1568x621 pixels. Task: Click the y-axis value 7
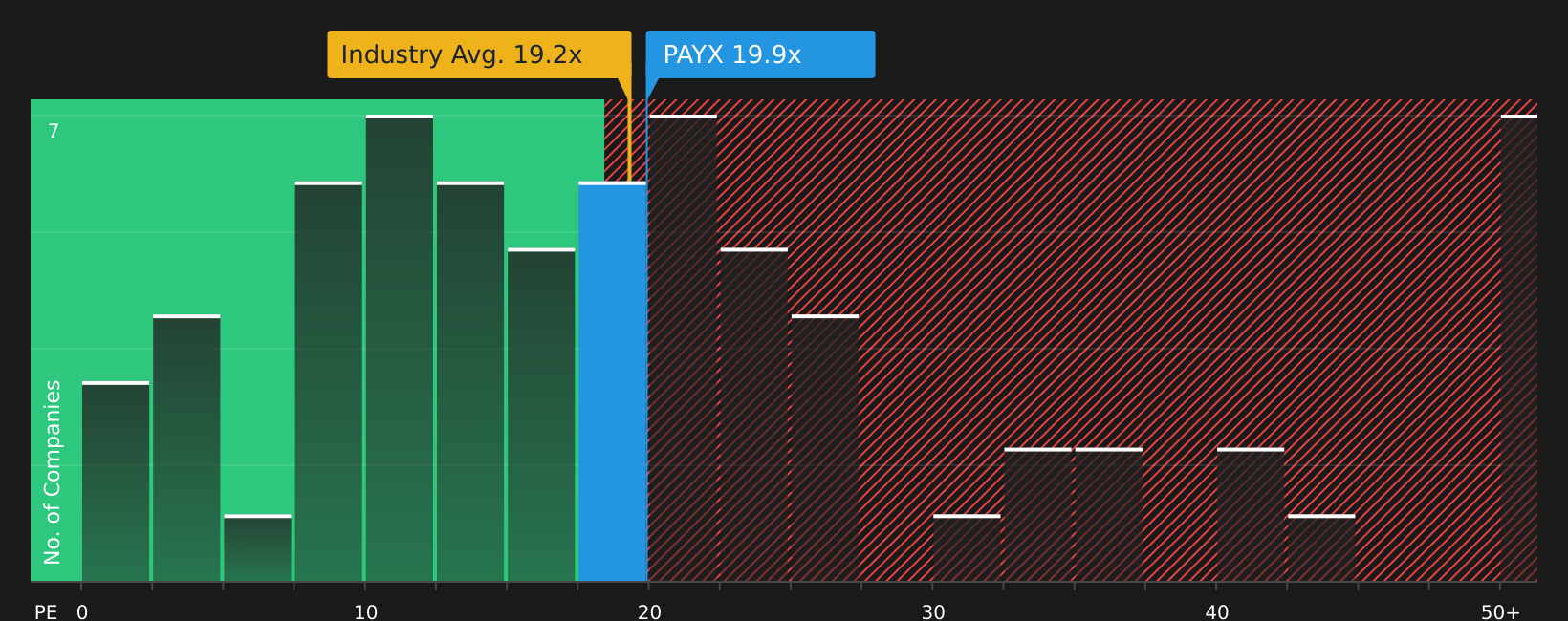tap(54, 132)
